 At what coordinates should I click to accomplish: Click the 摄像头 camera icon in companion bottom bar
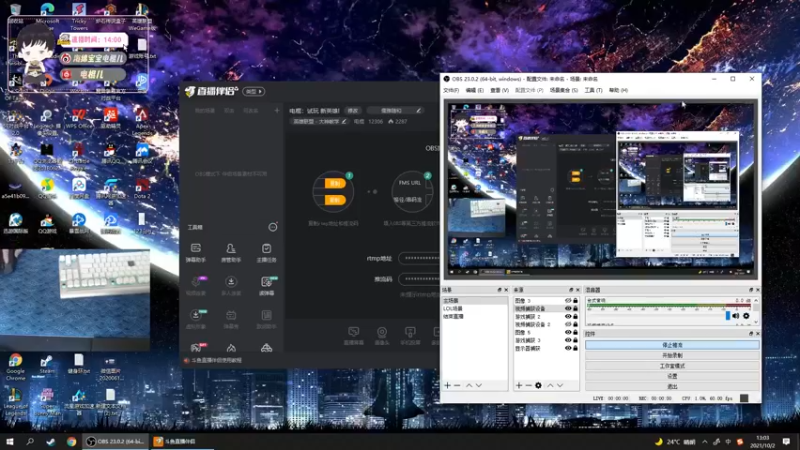[x=382, y=336]
